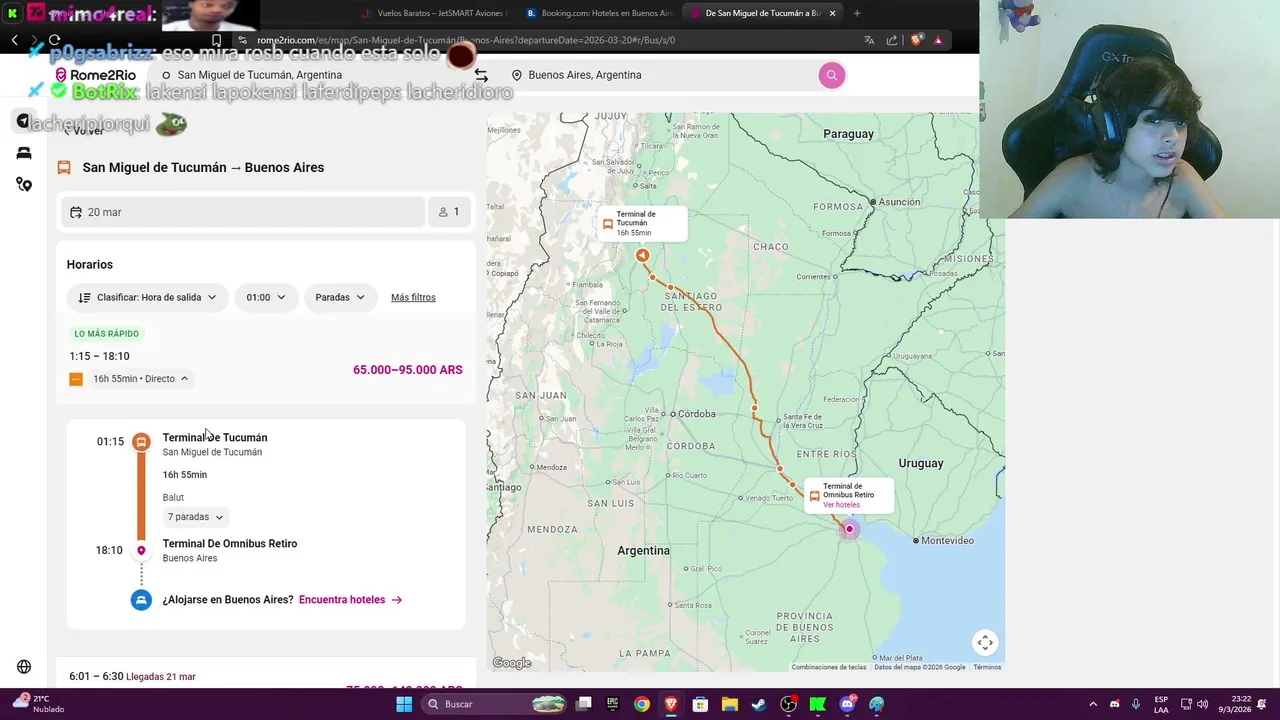
Task: Open the Kick app on the taskbar
Action: coord(818,704)
